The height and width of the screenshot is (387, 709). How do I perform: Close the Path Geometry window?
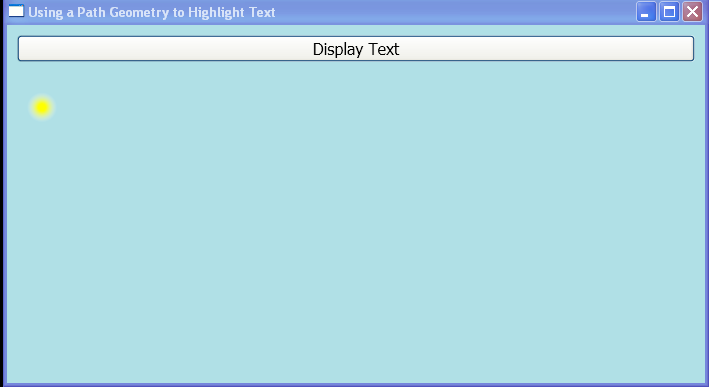pyautogui.click(x=692, y=12)
